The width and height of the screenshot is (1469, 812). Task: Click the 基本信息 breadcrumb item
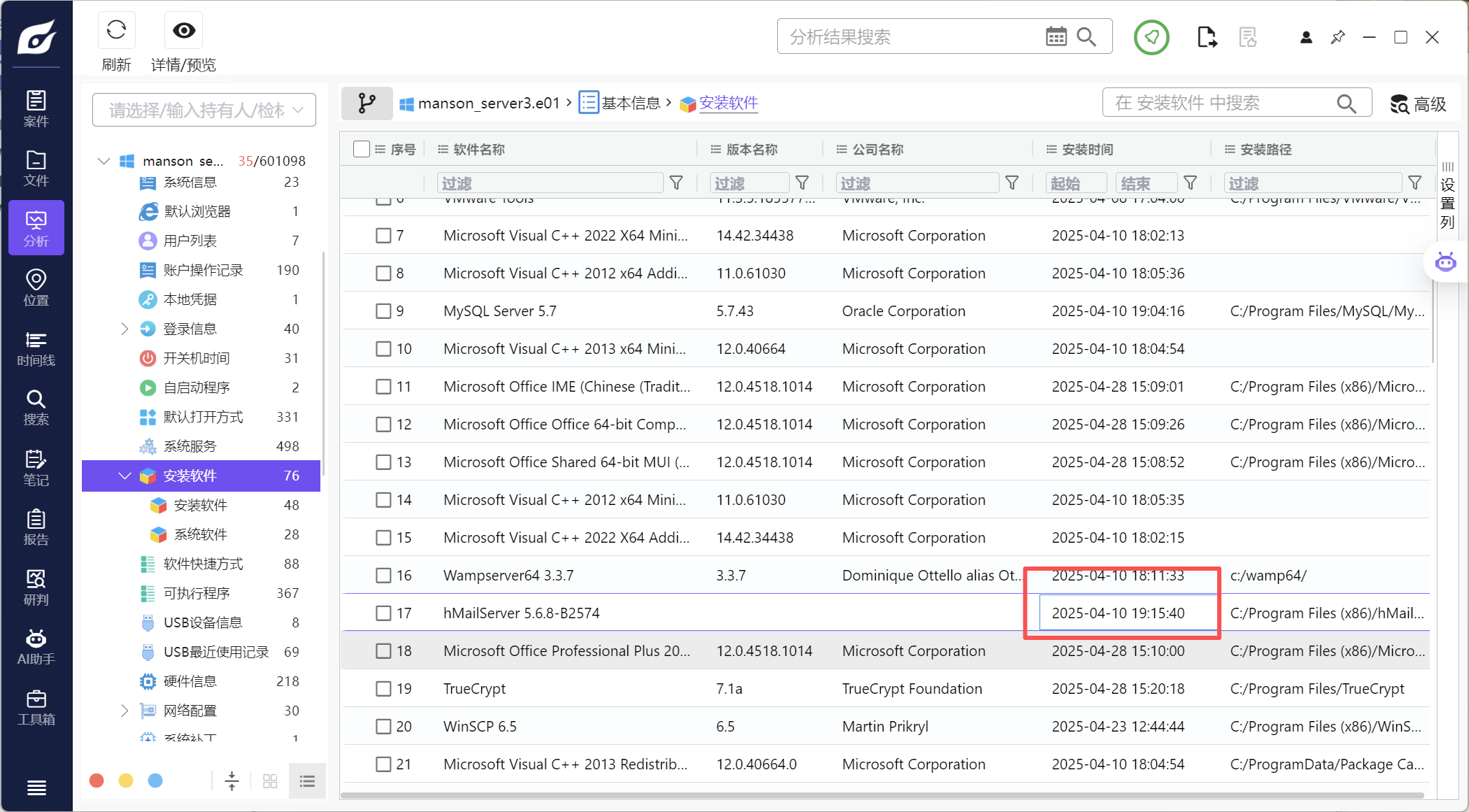630,104
